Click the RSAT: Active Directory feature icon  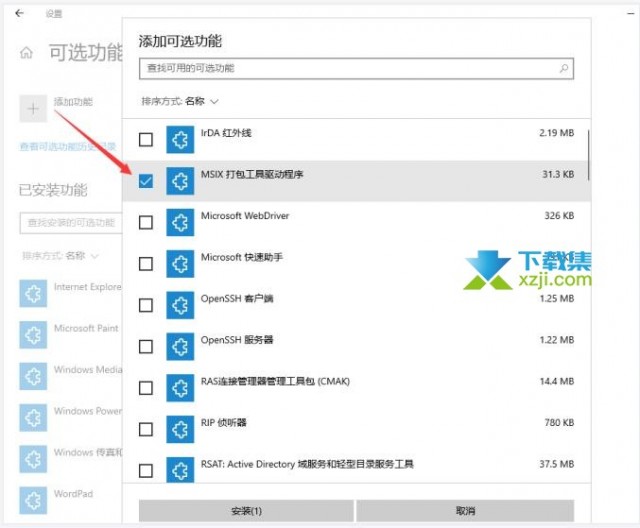point(180,470)
